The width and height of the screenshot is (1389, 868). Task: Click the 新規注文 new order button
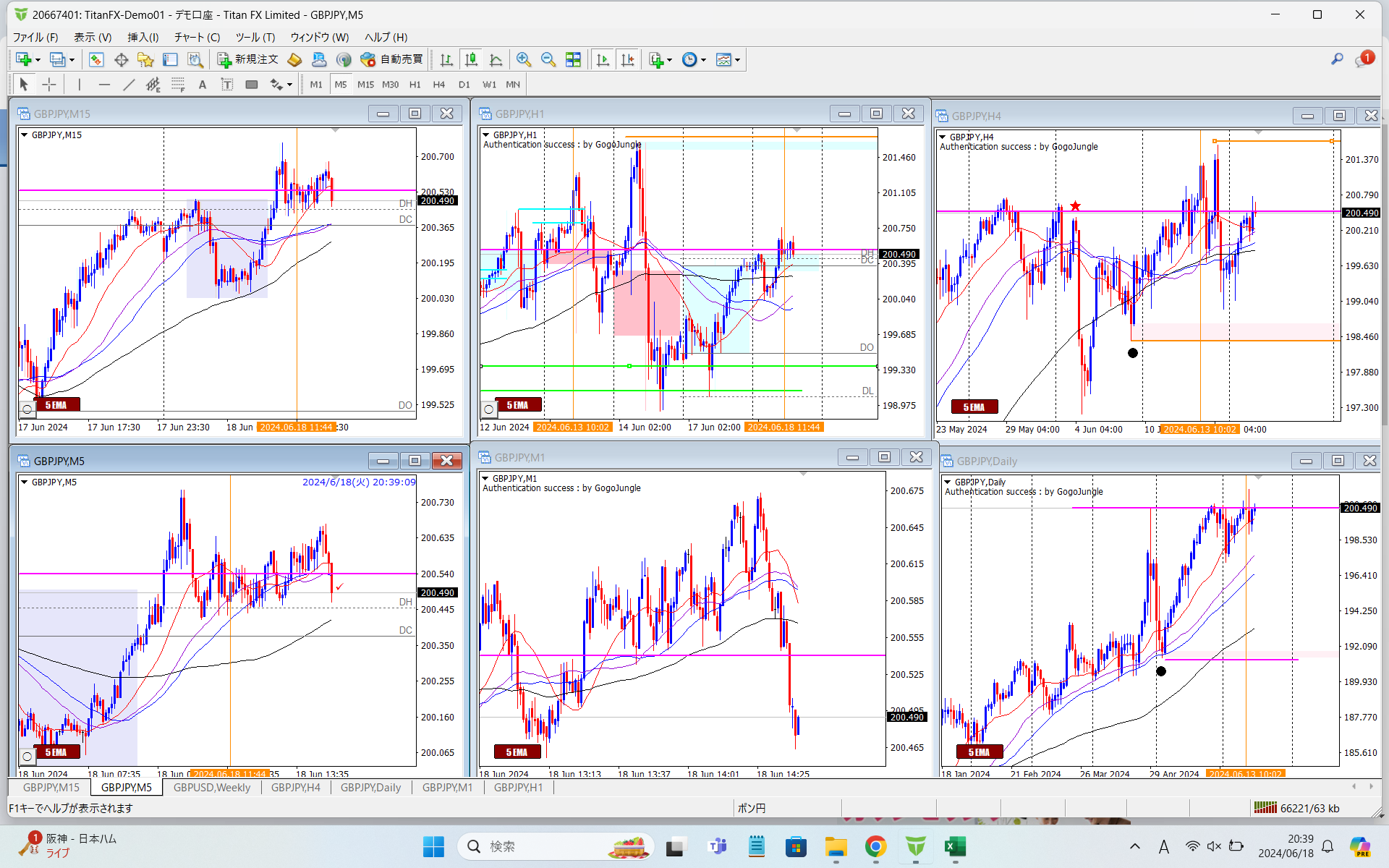pos(248,60)
